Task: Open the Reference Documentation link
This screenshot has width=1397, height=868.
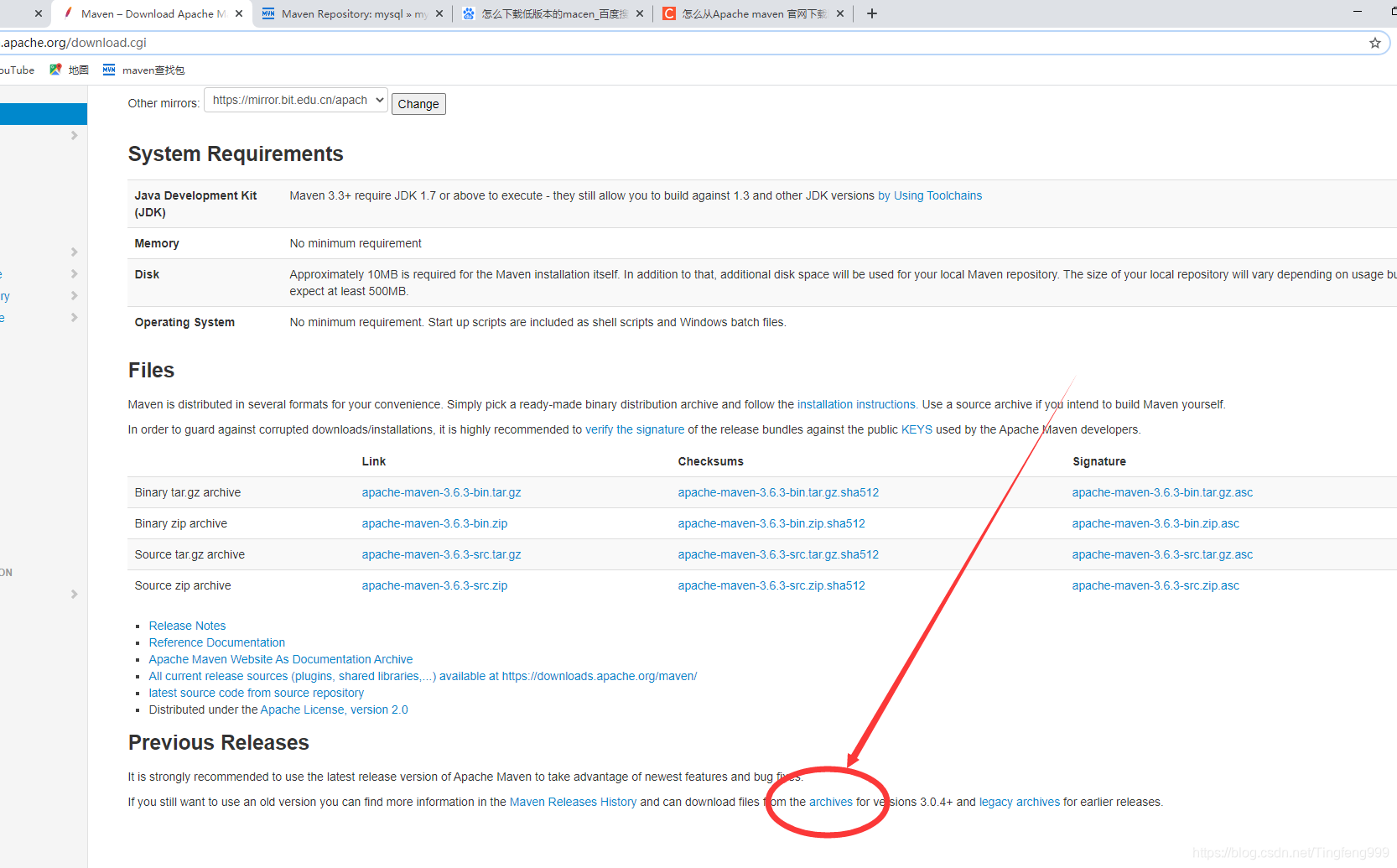Action: coord(217,642)
